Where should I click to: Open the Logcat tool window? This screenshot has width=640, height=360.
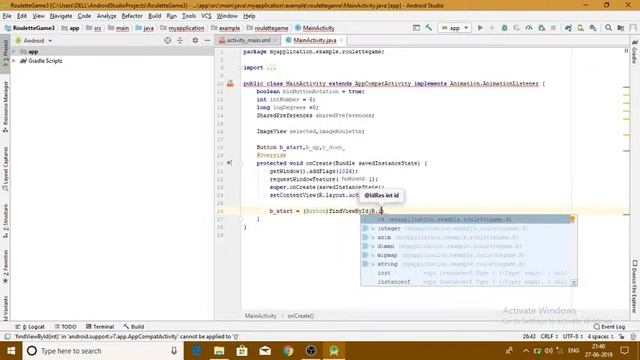click(30, 327)
